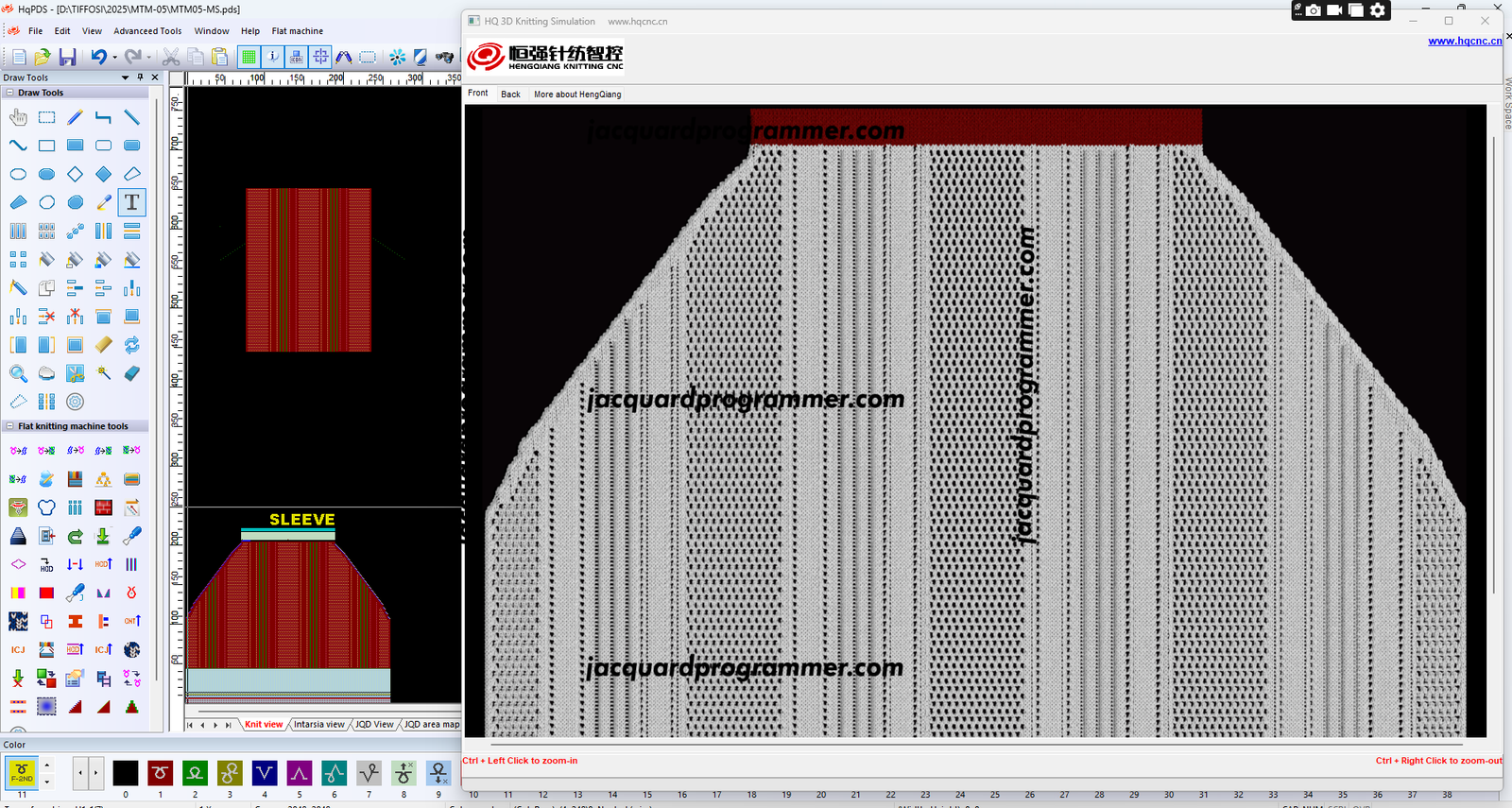Select the Text tool in Draw Tools
Image resolution: width=1512 pixels, height=808 pixels.
131,202
